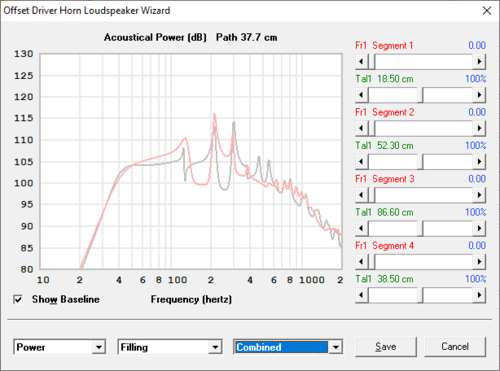Screen dimensions: 500x371
Task: Open the Power dropdown list
Action: [99, 347]
